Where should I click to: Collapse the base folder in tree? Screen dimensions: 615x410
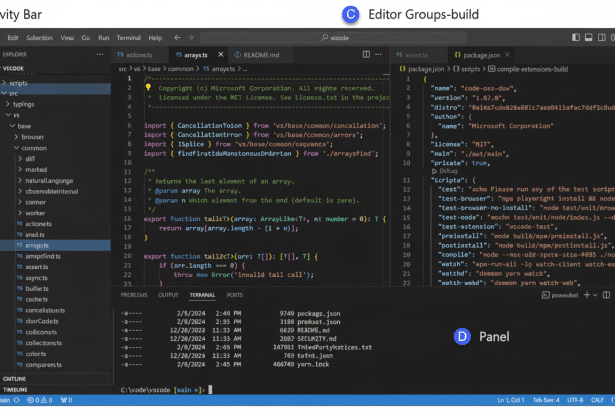click(55, 126)
